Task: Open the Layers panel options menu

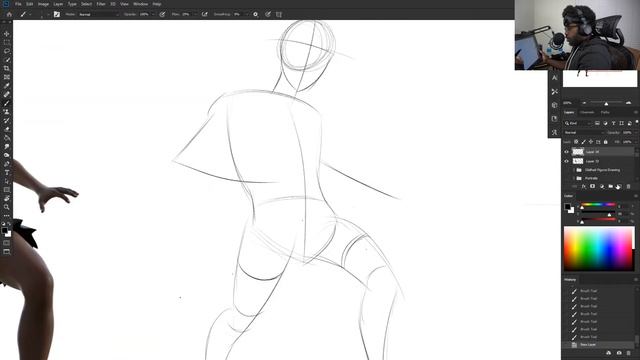Action: [x=636, y=113]
